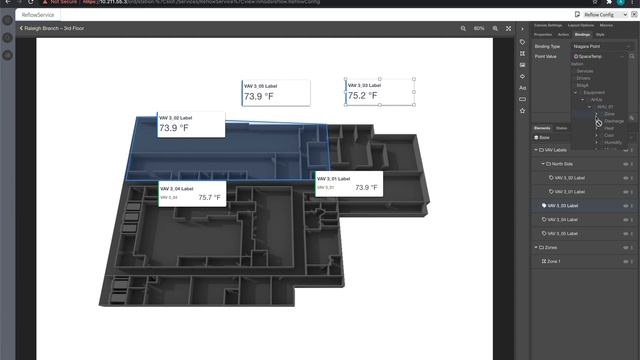Select the rectangle button tool icon
This screenshot has height=360, width=640.
(522, 99)
